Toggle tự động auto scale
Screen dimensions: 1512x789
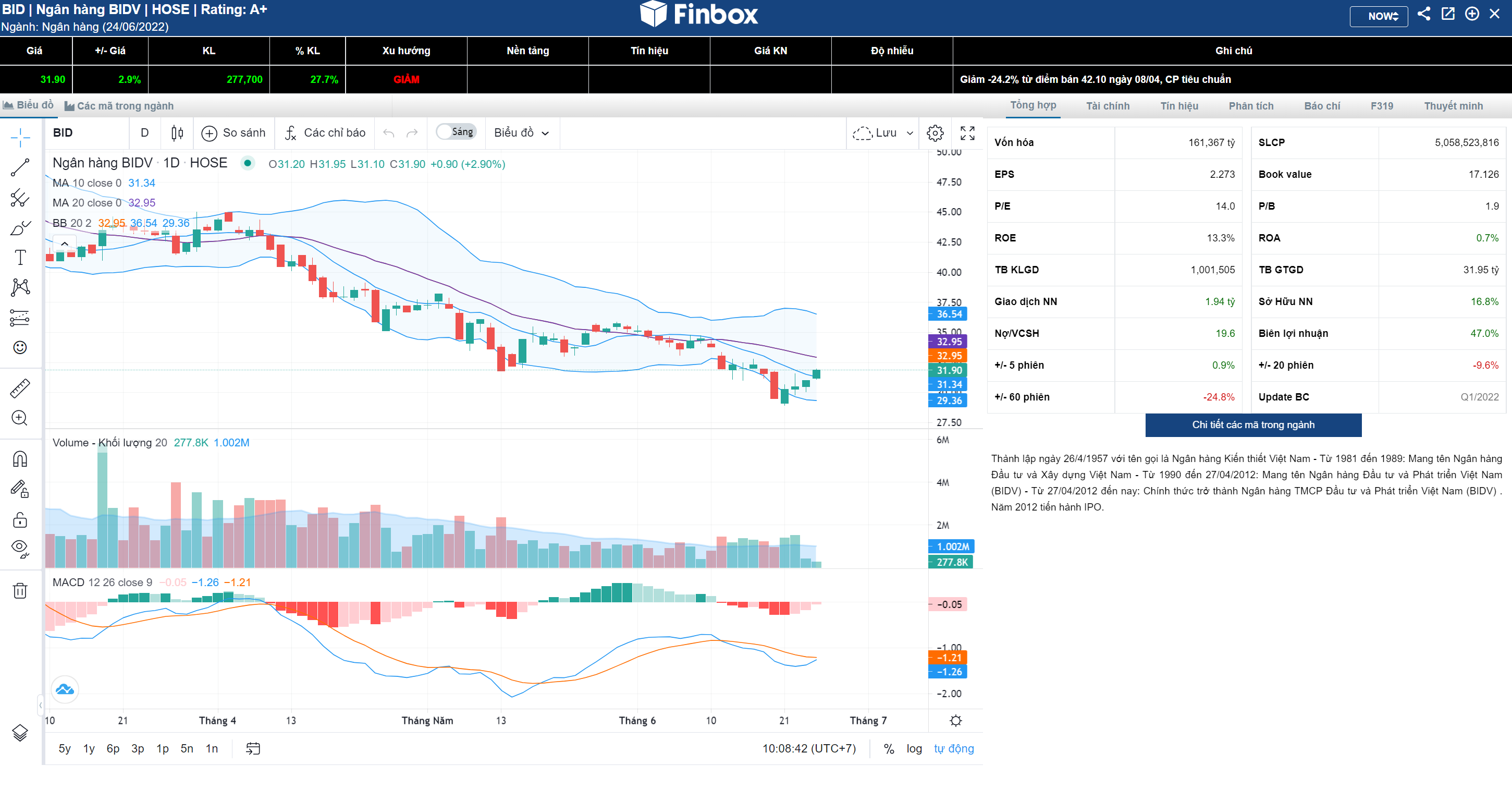tap(954, 748)
